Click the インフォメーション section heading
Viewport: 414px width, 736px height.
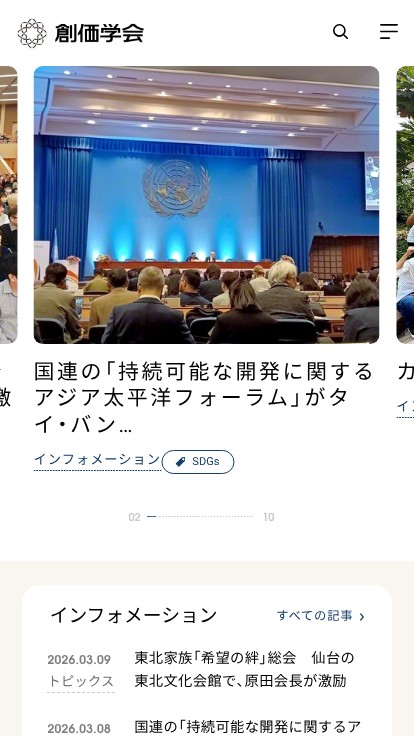pyautogui.click(x=134, y=615)
